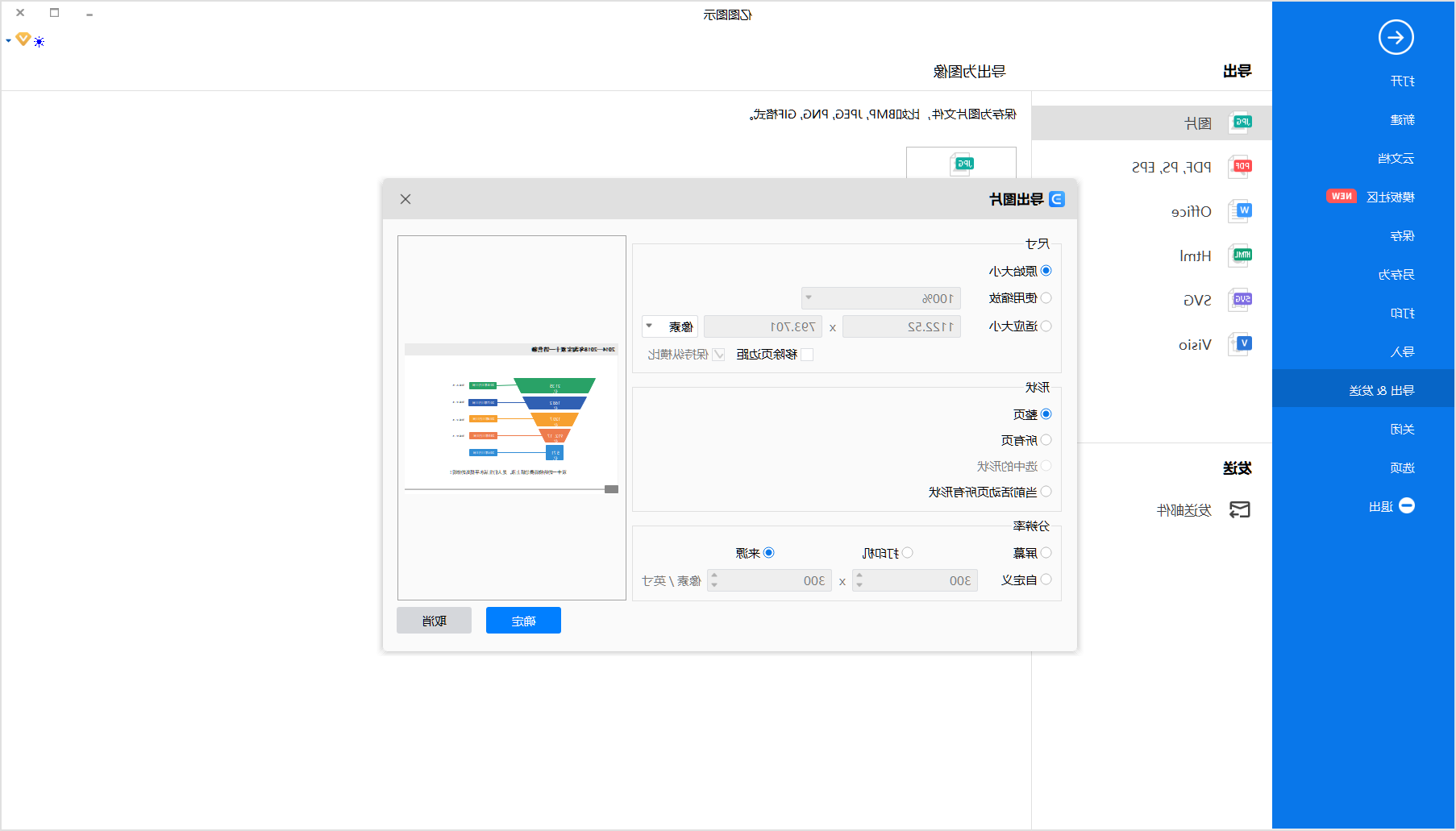Select the Visio export icon
1456x831 pixels.
pyautogui.click(x=1240, y=344)
